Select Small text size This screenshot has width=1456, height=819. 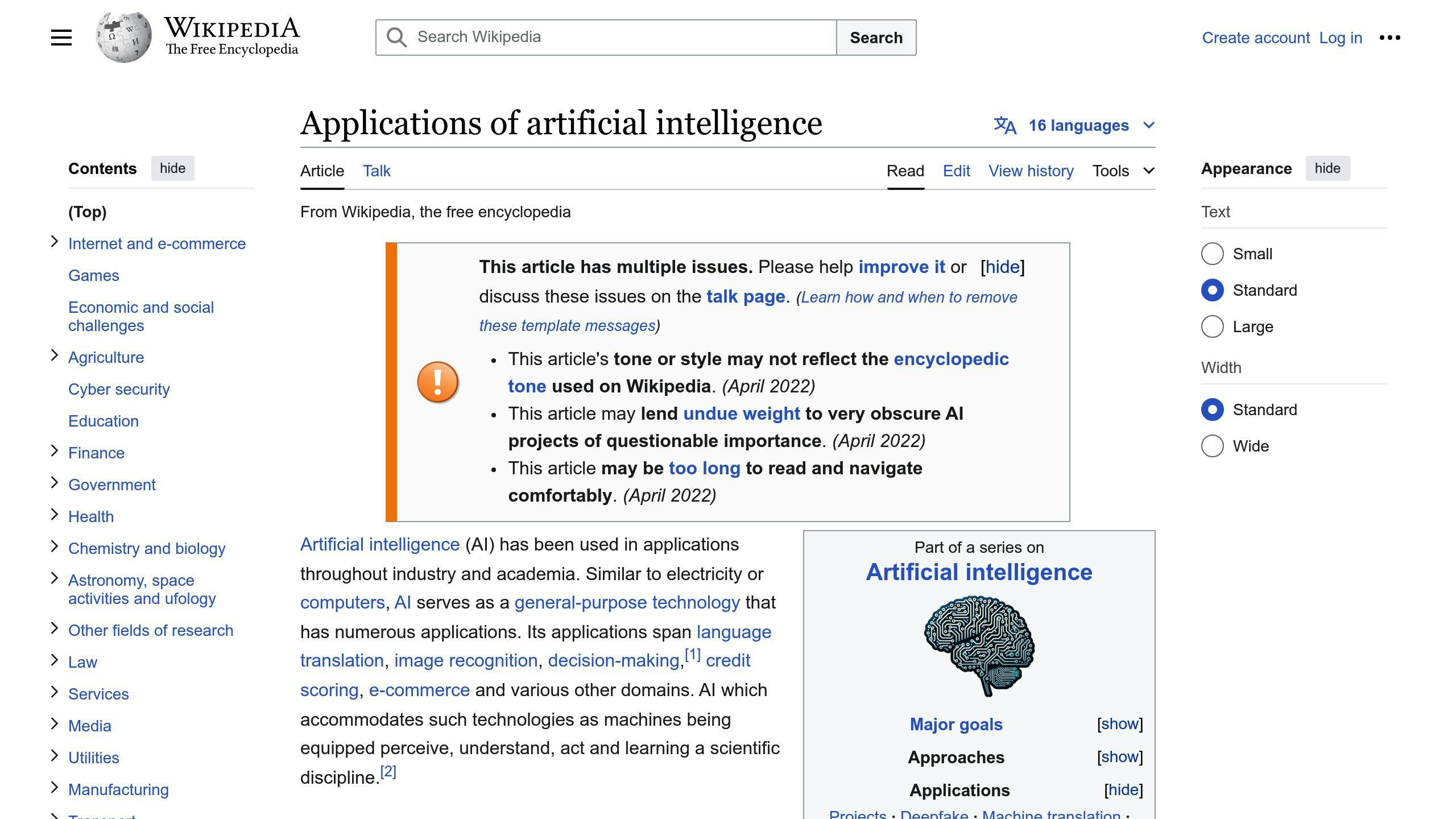(1212, 254)
